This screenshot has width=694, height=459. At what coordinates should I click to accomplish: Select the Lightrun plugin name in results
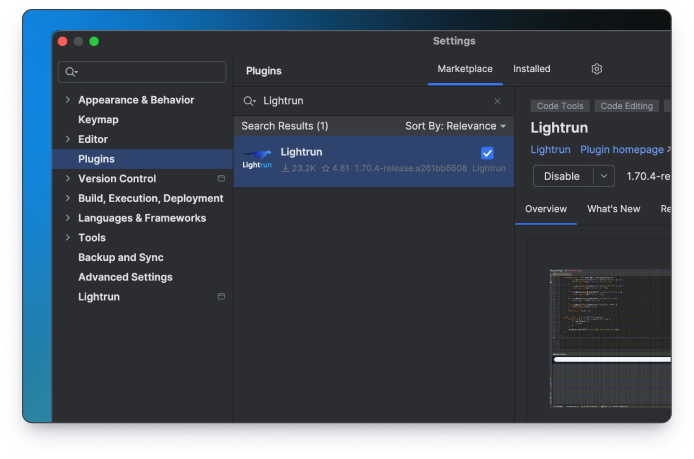[x=301, y=152]
